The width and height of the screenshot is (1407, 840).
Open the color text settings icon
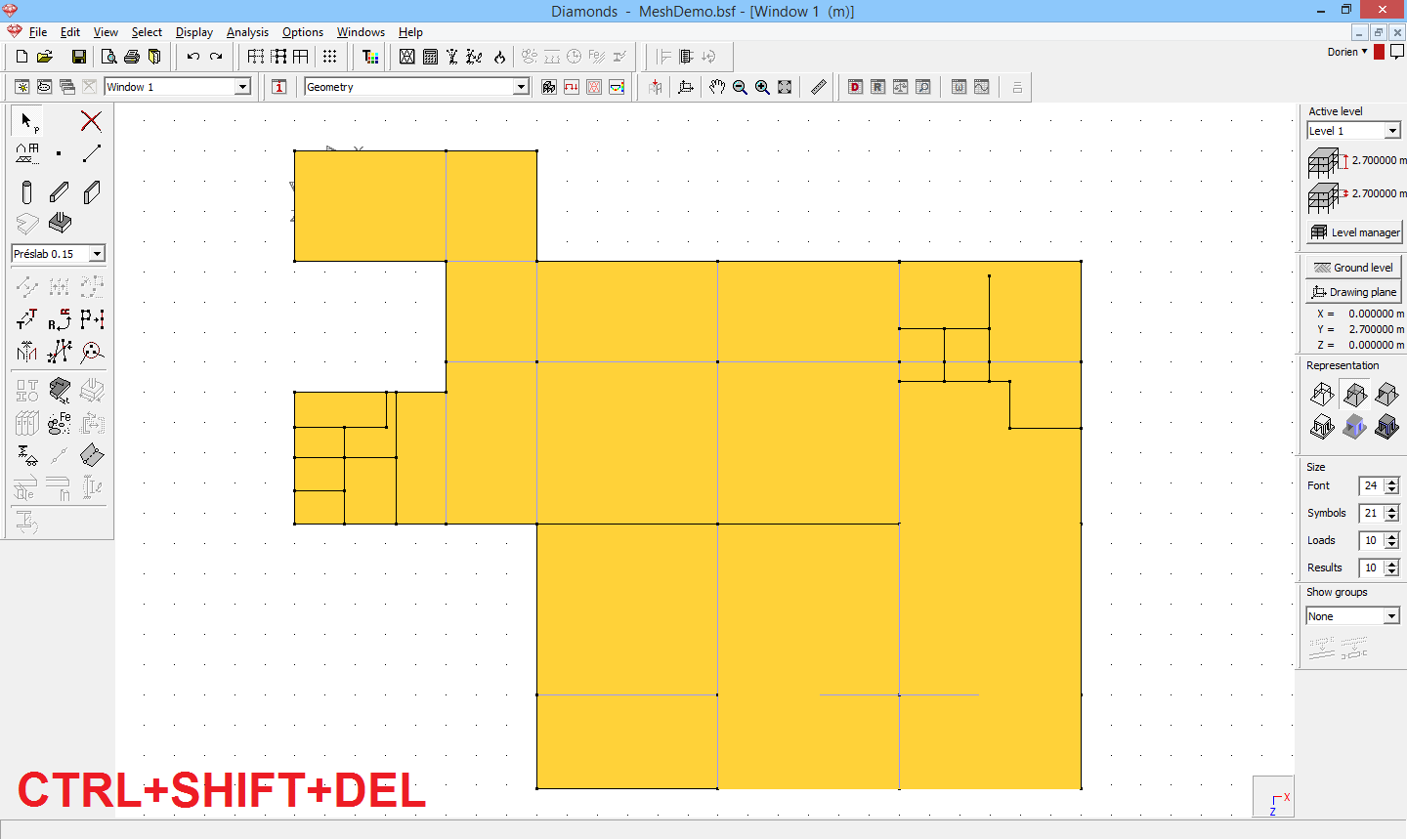(x=370, y=57)
